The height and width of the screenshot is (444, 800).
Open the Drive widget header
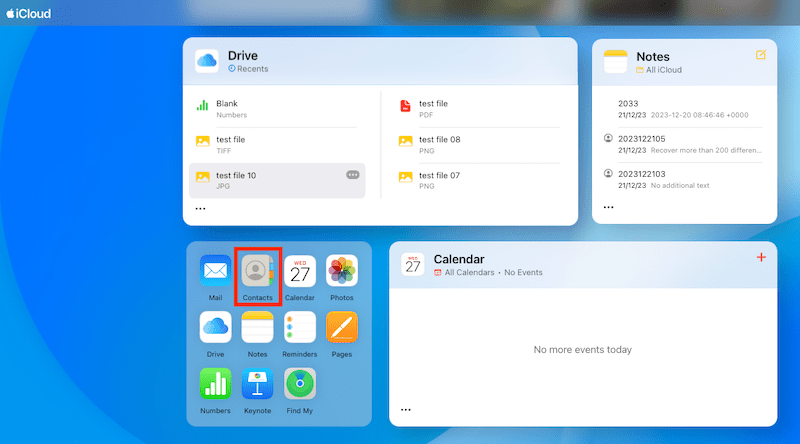[243, 57]
